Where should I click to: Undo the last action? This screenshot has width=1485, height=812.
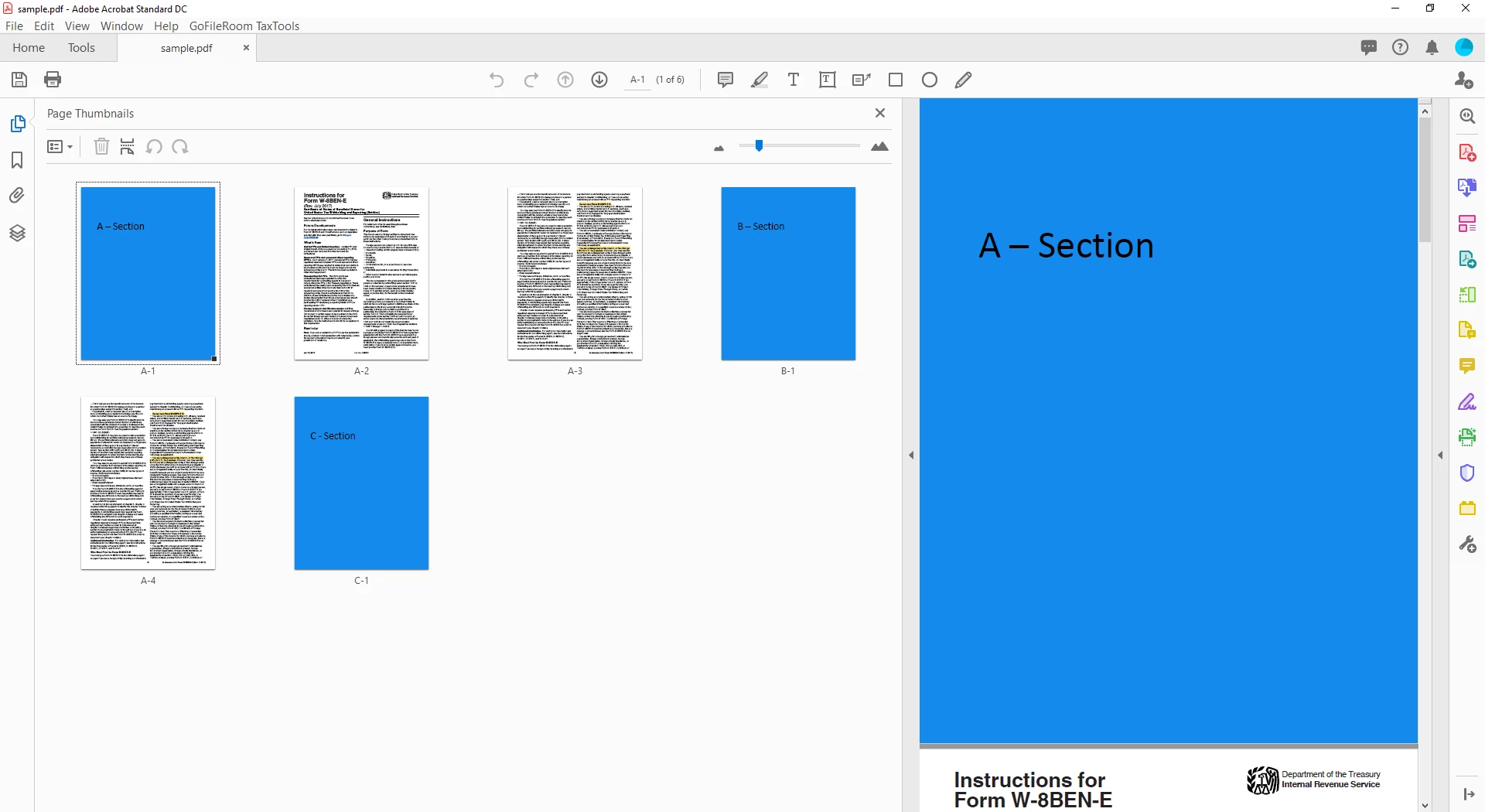pyautogui.click(x=497, y=80)
